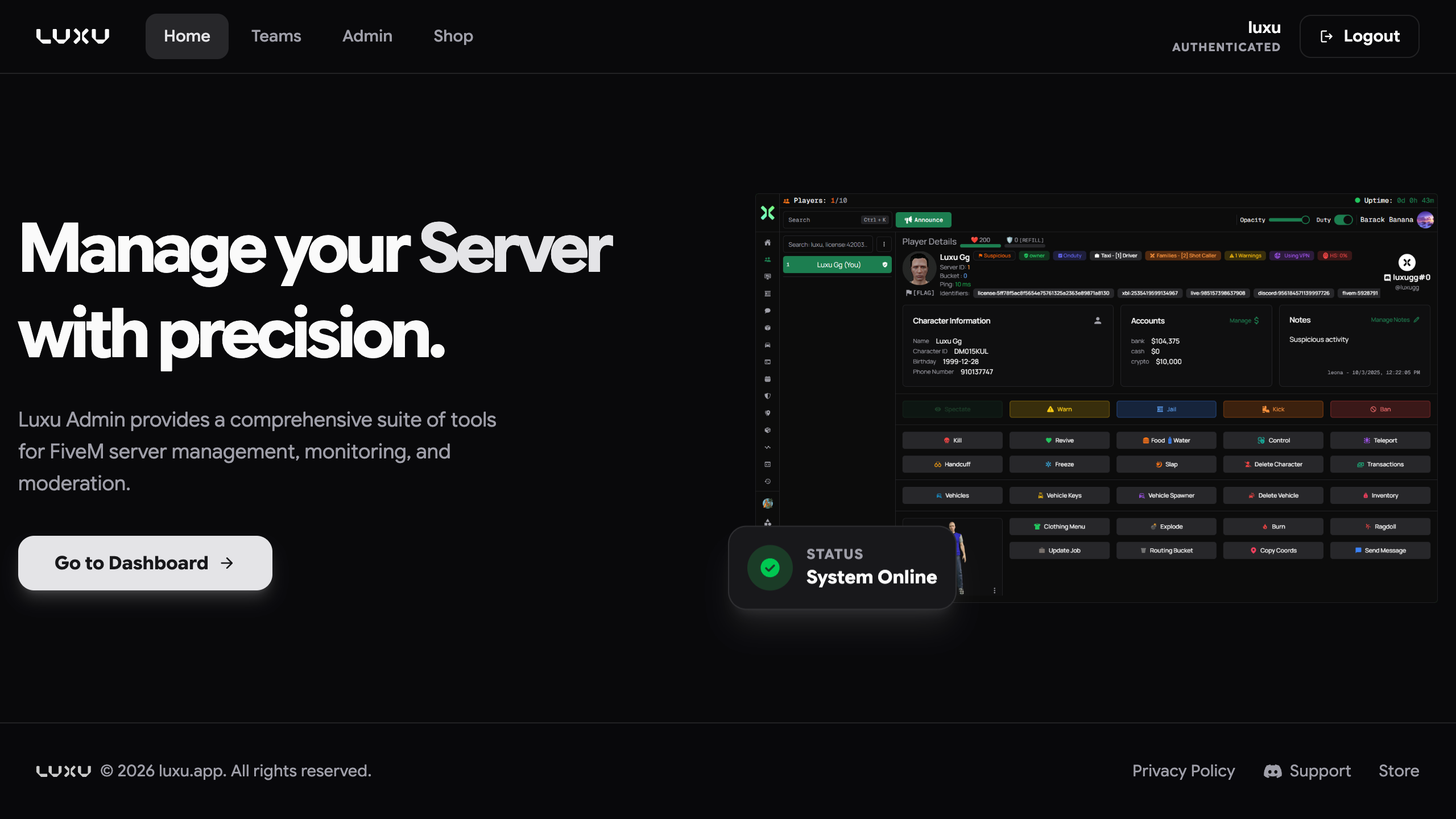This screenshot has width=1456, height=819.
Task: Click the yellow Warn button
Action: [x=1059, y=409]
